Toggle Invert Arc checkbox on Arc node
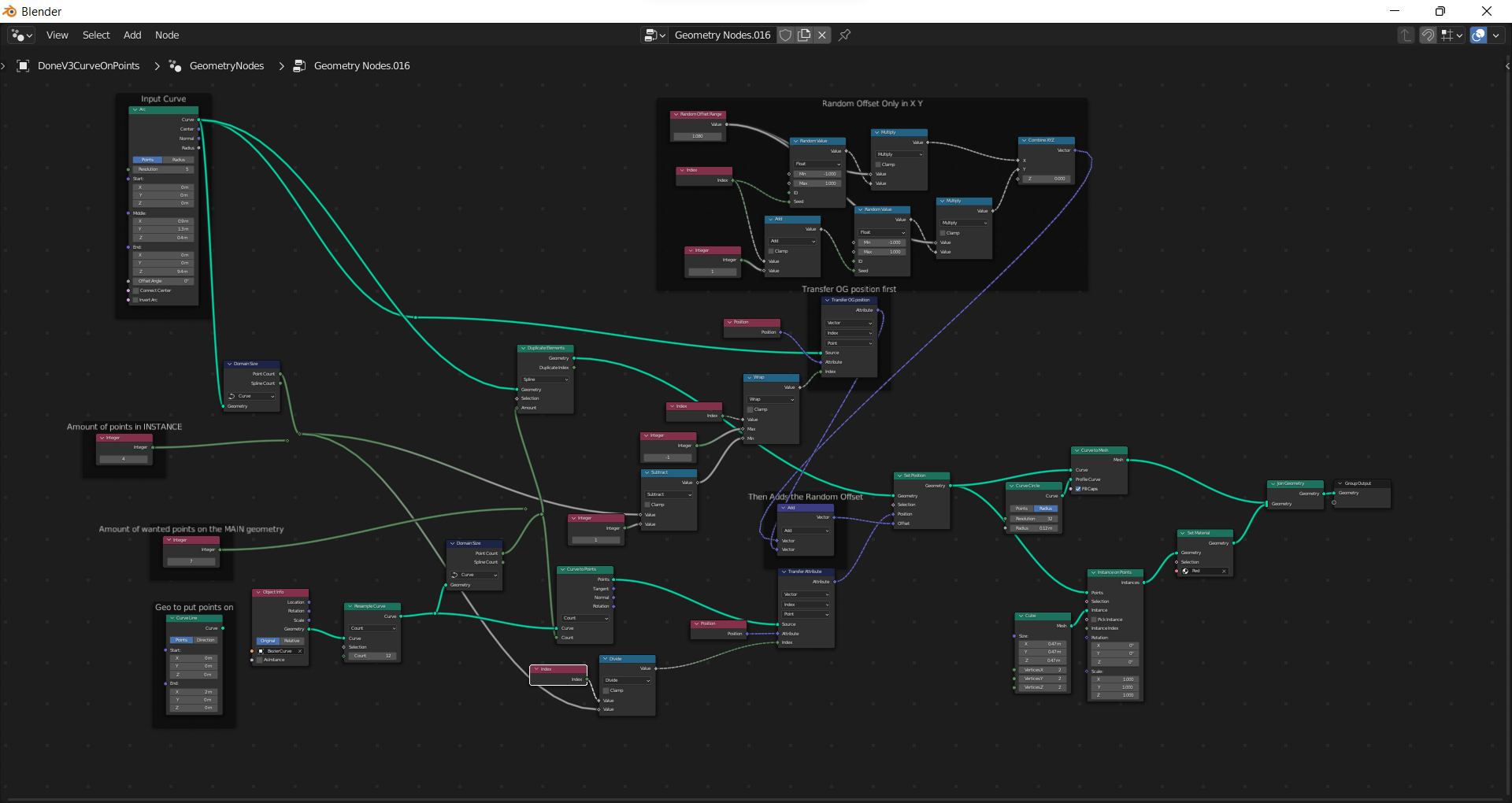Screen dimensions: 1512x803 (x=135, y=300)
